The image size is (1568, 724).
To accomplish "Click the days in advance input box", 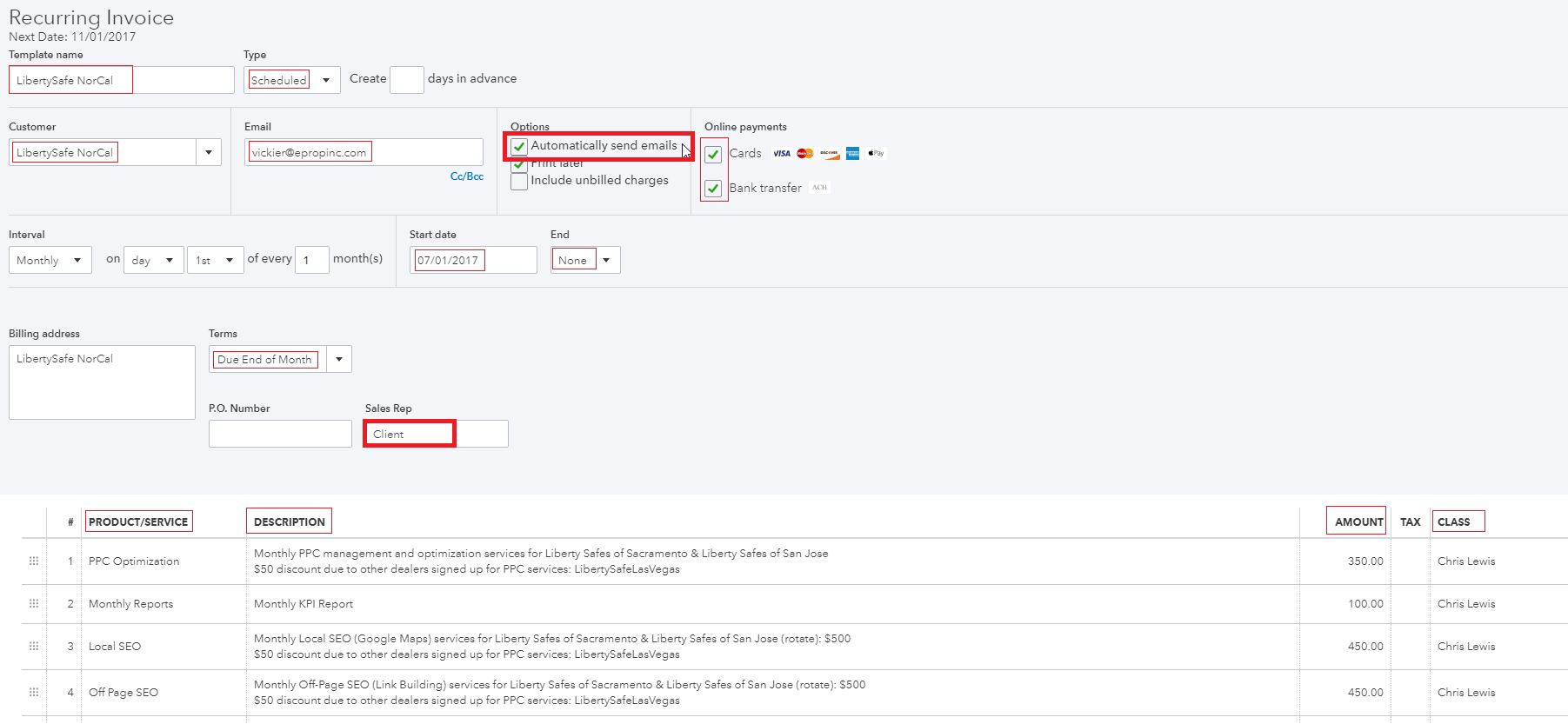I will [407, 80].
